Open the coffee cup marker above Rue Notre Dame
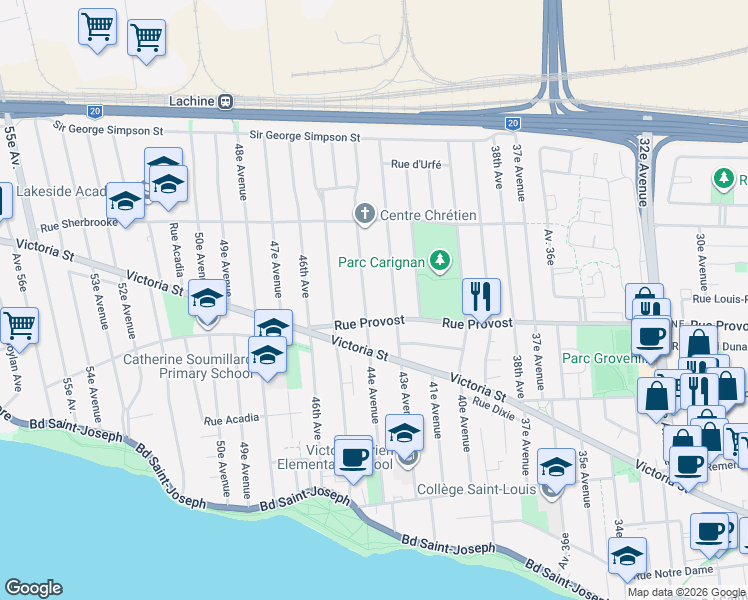 pos(710,534)
